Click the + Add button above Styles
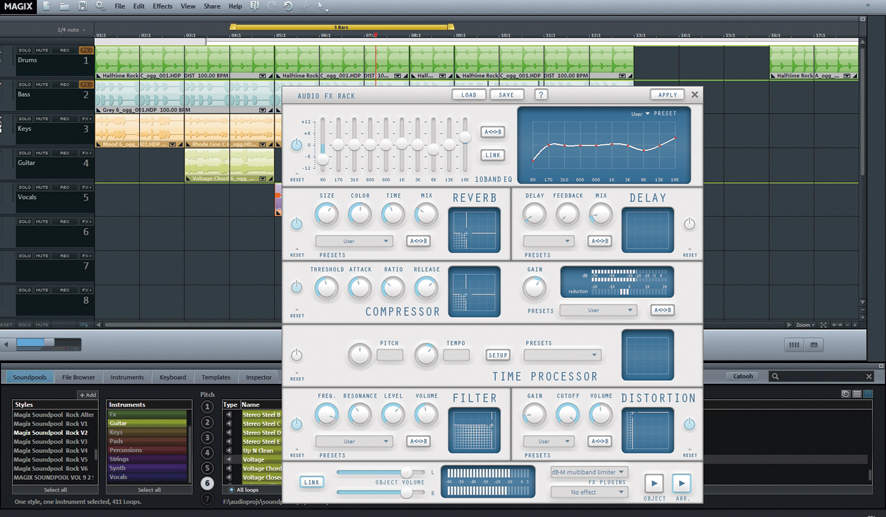The width and height of the screenshot is (886, 517). 88,395
